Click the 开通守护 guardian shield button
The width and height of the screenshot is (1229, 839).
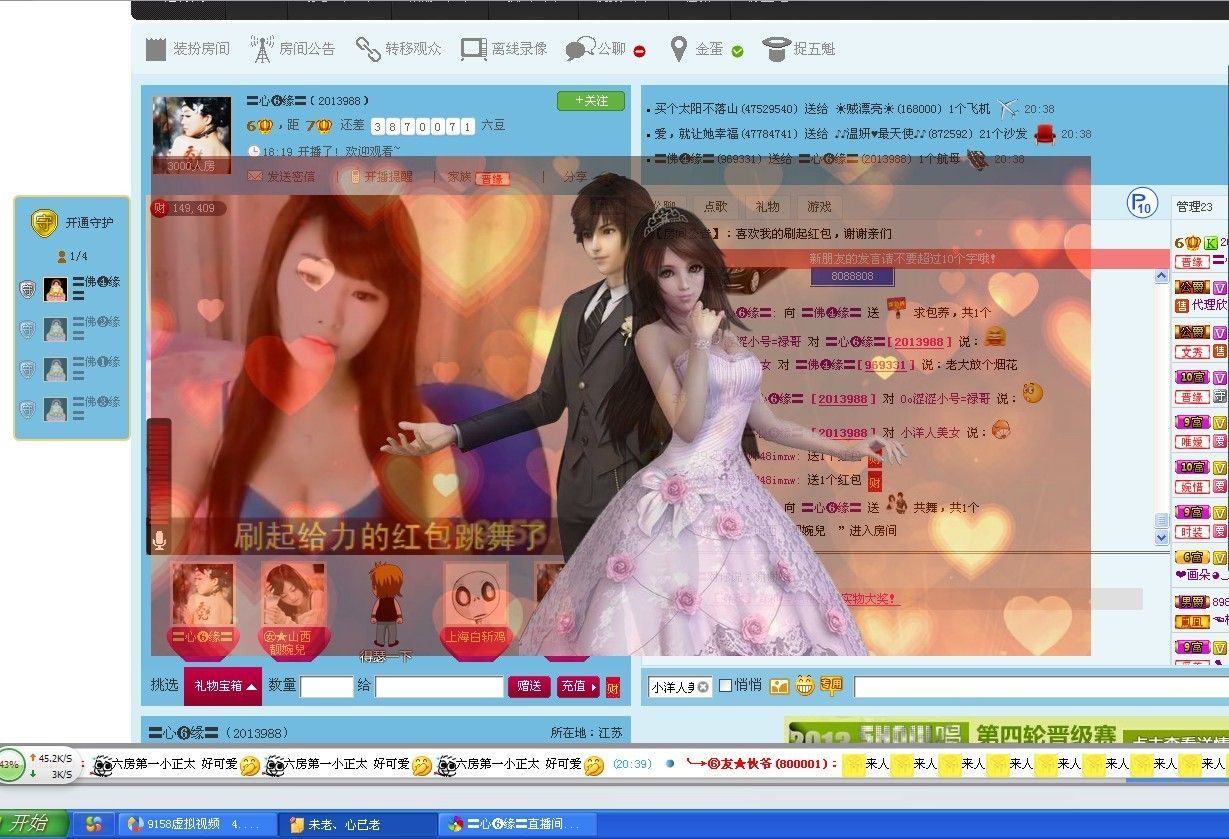click(x=72, y=223)
